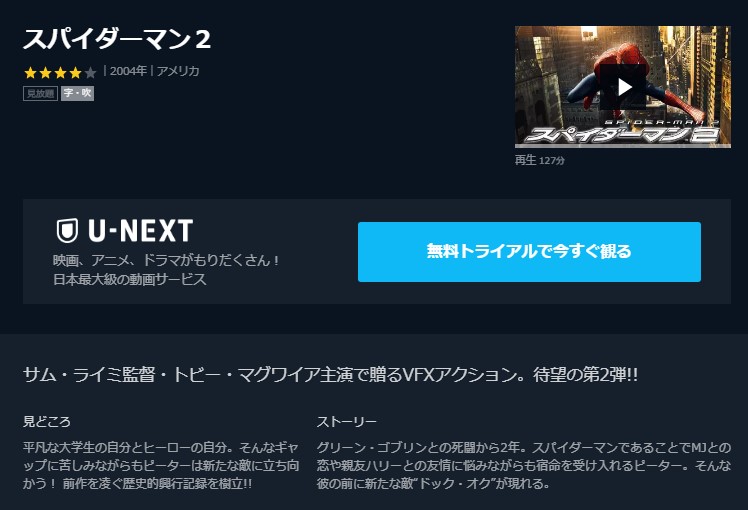Click the second yellow rating star

(45, 73)
